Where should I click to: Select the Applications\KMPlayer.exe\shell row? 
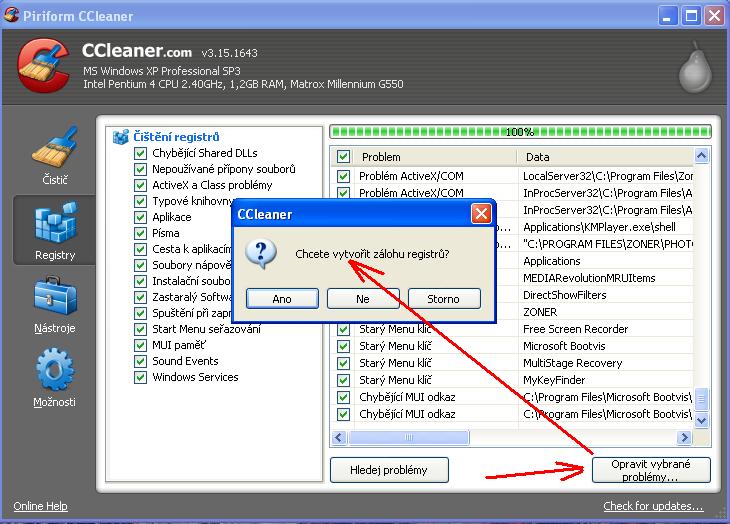(x=599, y=227)
